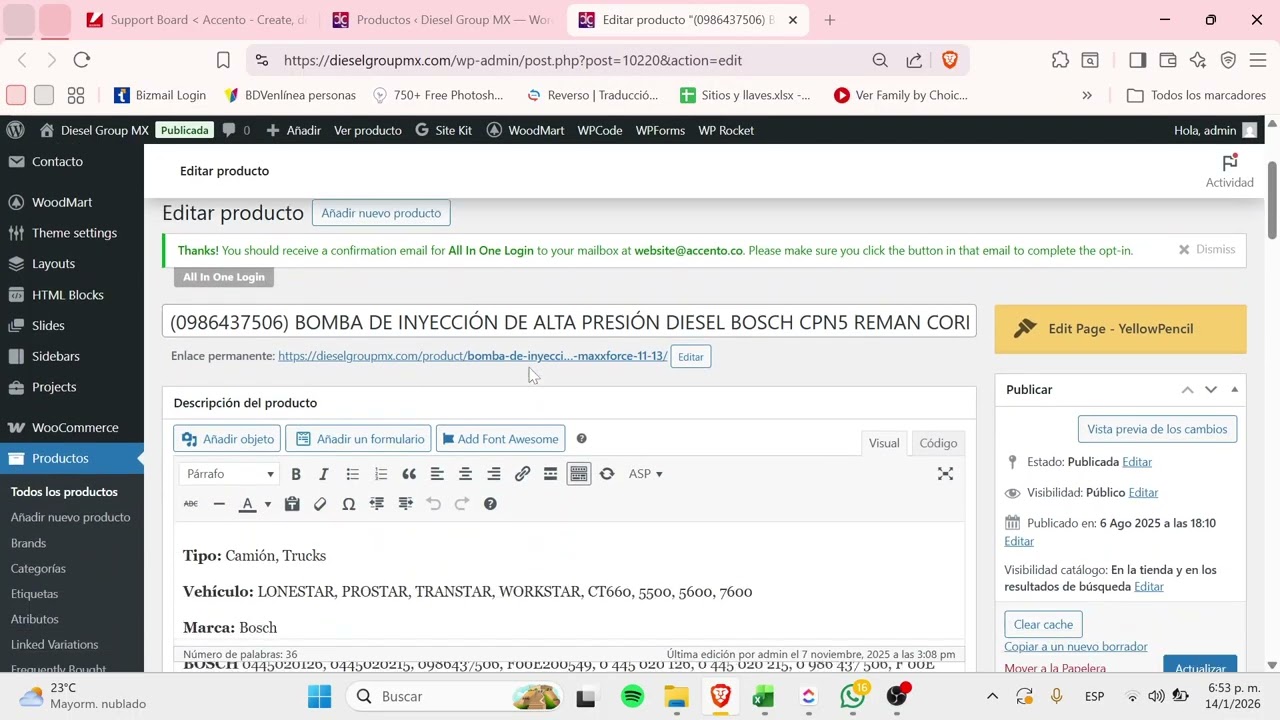Collapse the Publicar panel toggle arrow
The width and height of the screenshot is (1280, 720).
point(1235,389)
